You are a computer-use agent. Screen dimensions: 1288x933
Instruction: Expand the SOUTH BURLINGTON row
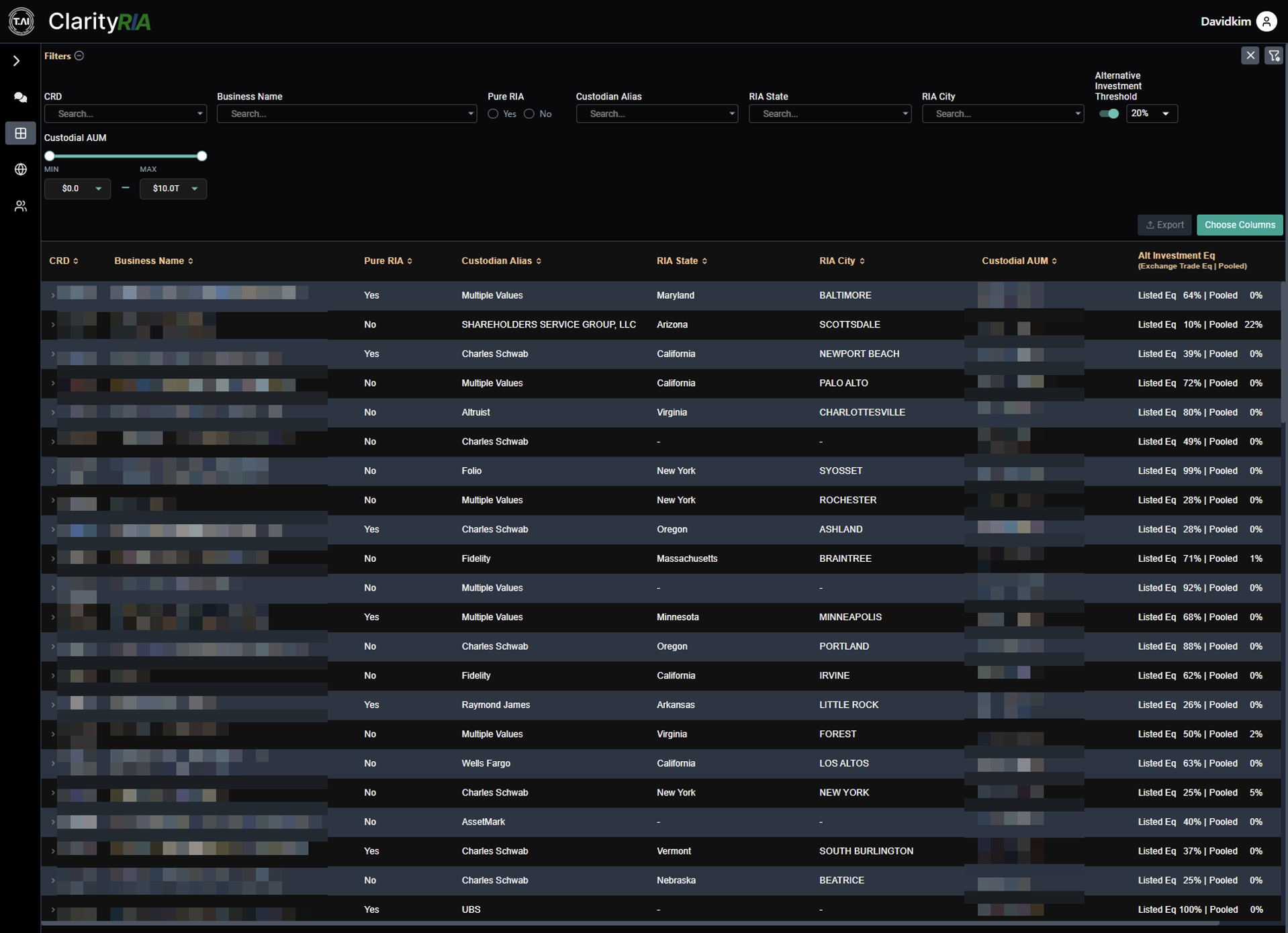coord(53,851)
